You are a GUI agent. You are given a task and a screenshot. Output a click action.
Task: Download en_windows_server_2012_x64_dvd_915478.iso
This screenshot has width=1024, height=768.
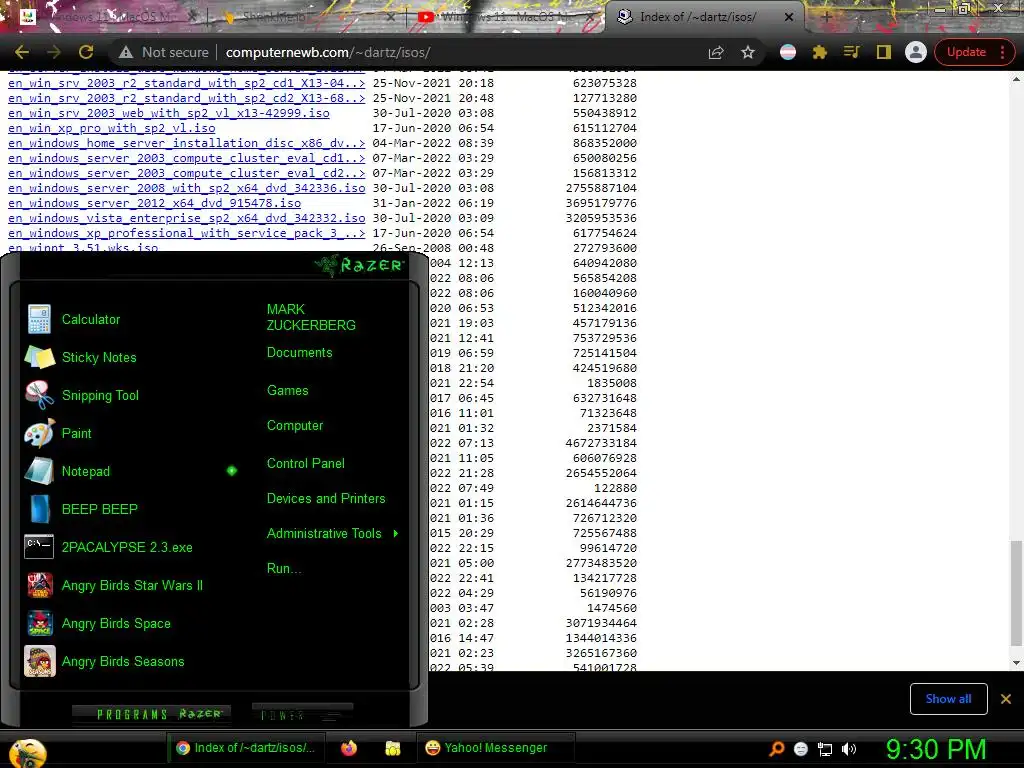[x=154, y=203]
